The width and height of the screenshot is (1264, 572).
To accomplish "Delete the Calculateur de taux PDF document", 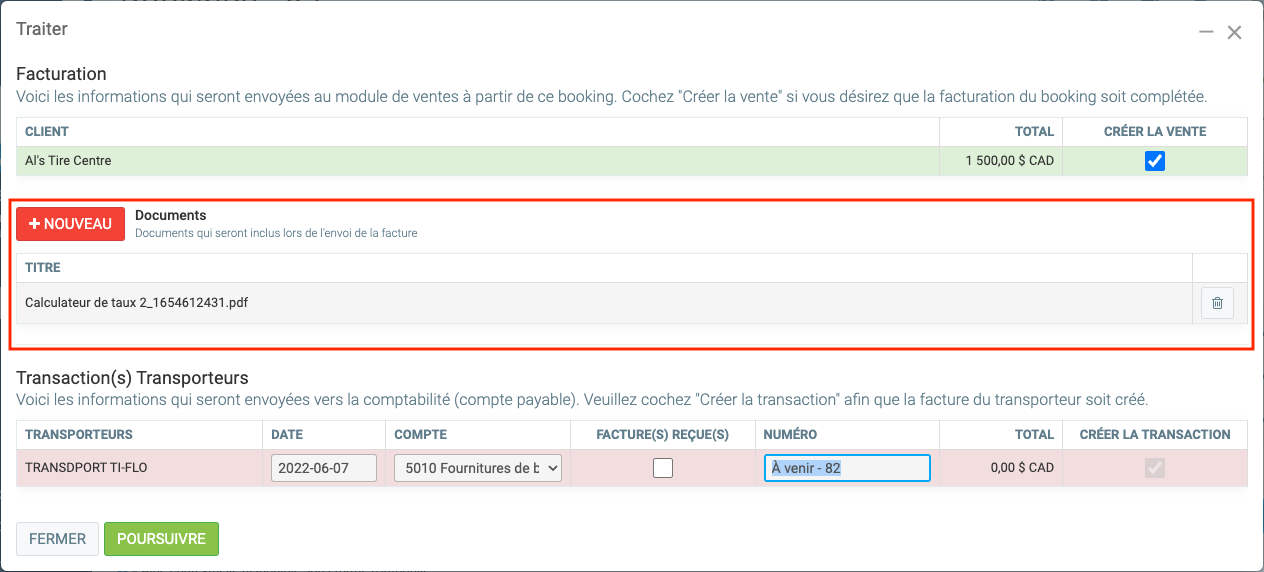I will 1217,303.
